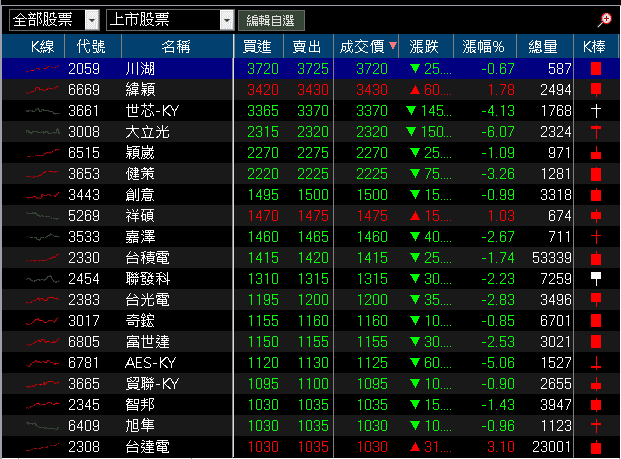The height and width of the screenshot is (459, 621).
Task: Click the candlestick icon for 穎崴
Action: click(x=596, y=153)
